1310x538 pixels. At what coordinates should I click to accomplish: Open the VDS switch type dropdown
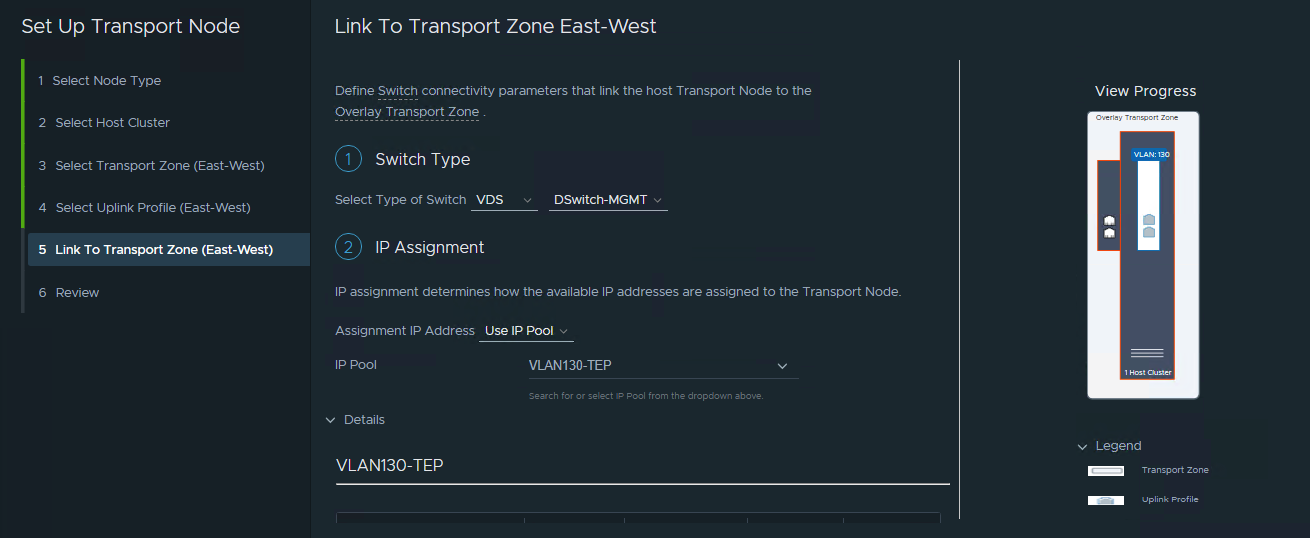pos(504,200)
